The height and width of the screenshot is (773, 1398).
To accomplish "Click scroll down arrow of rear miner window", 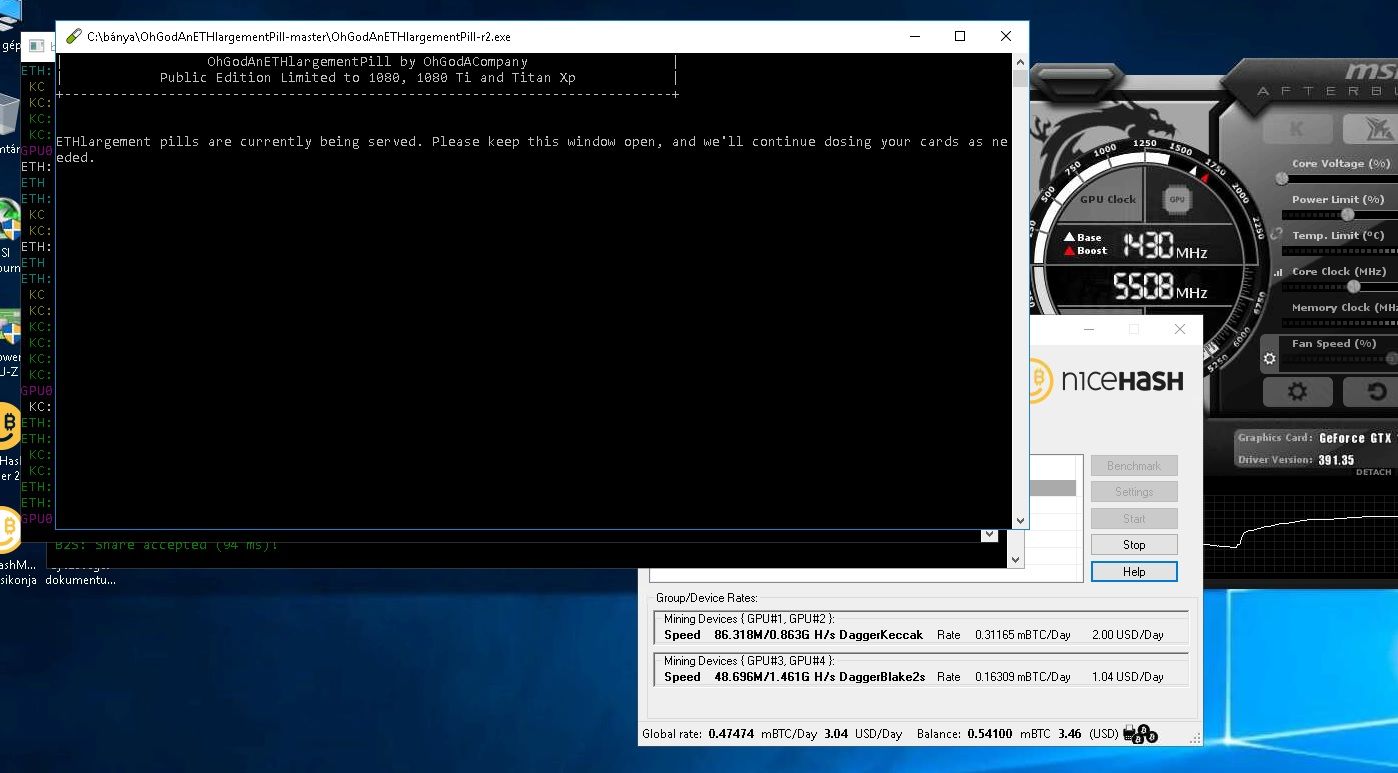I will (1016, 560).
